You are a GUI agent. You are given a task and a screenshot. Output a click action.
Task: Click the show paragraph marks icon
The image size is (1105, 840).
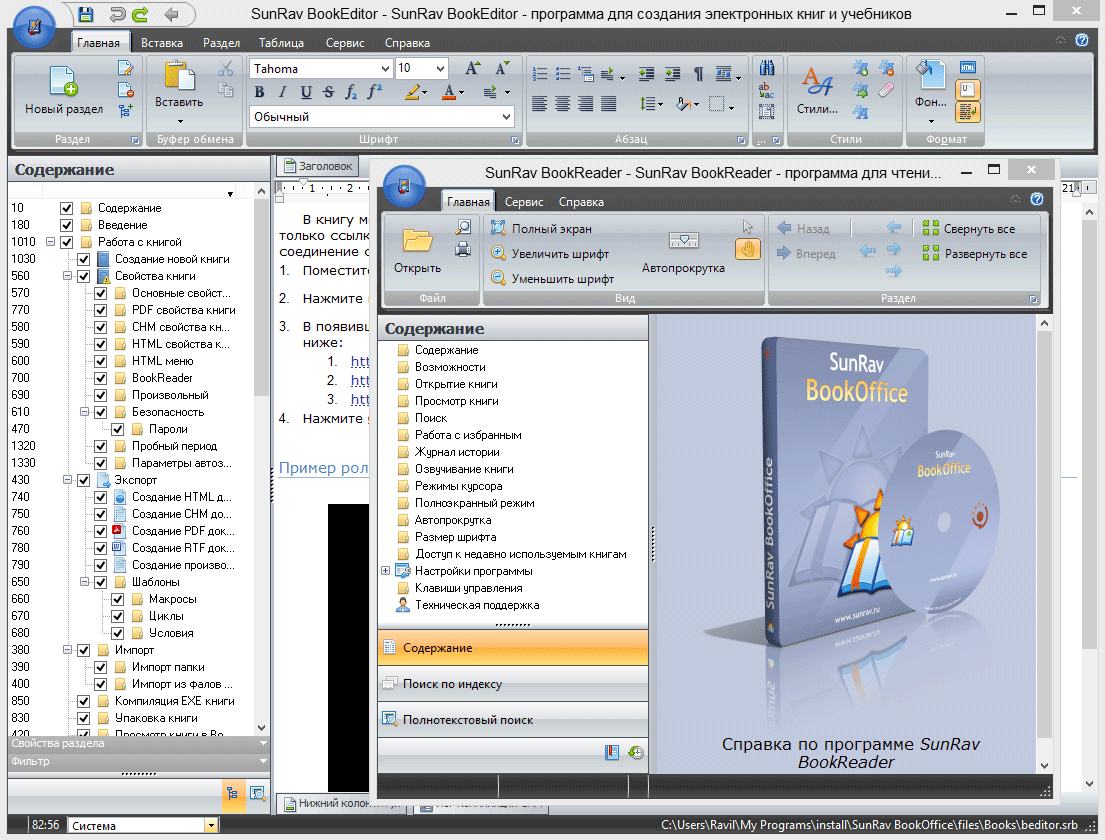point(698,73)
